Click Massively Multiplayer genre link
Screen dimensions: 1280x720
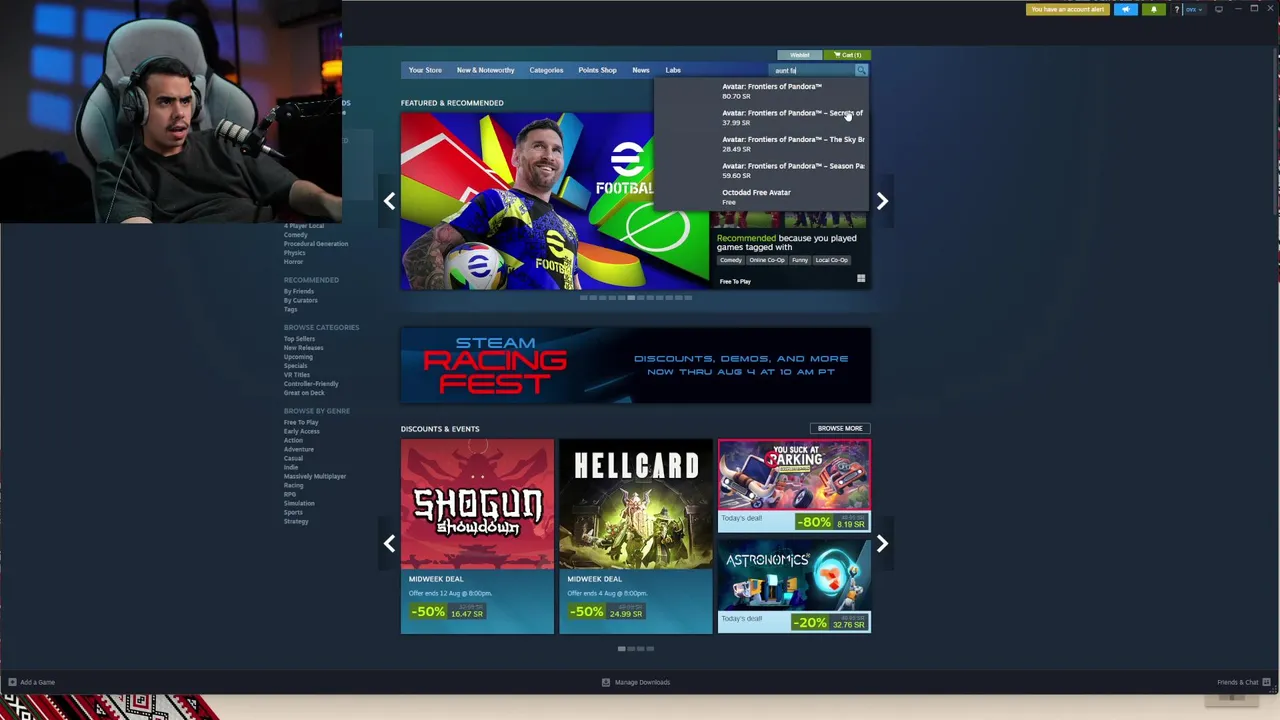click(315, 476)
